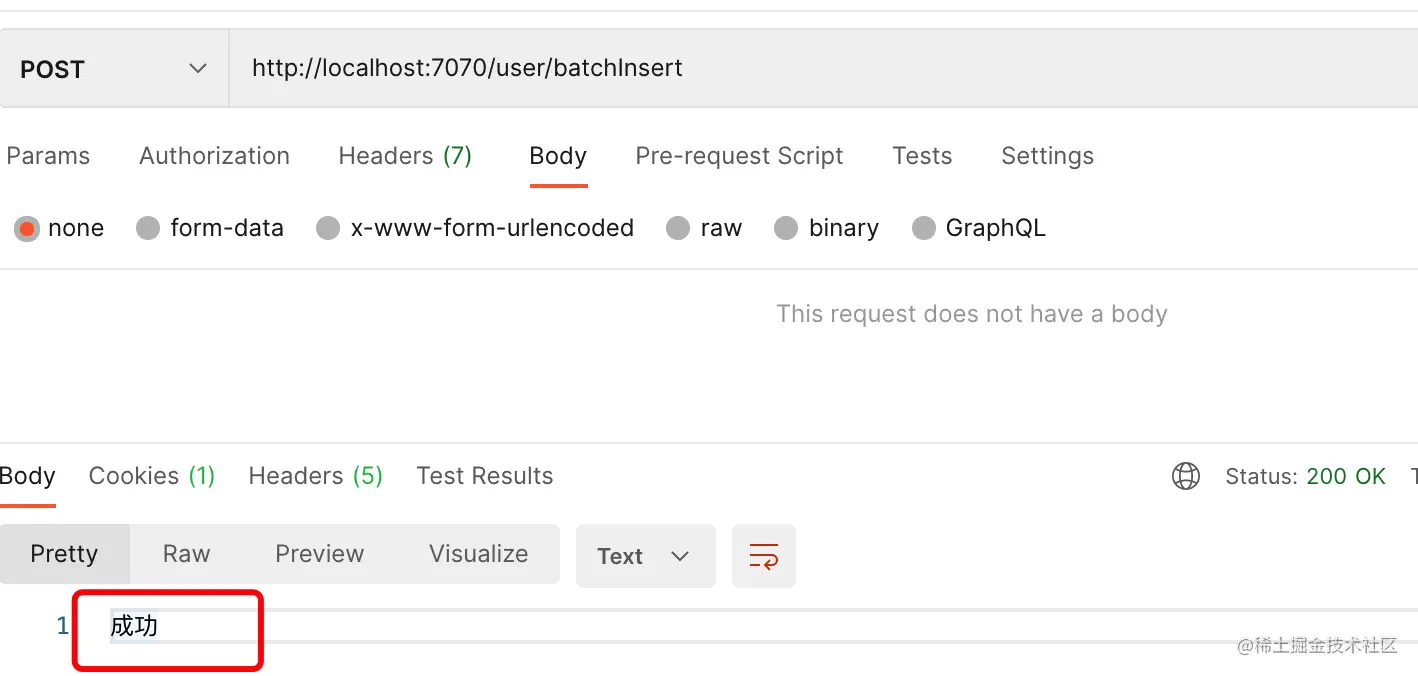Select the none body radio button
The width and height of the screenshot is (1418, 676).
point(27,229)
